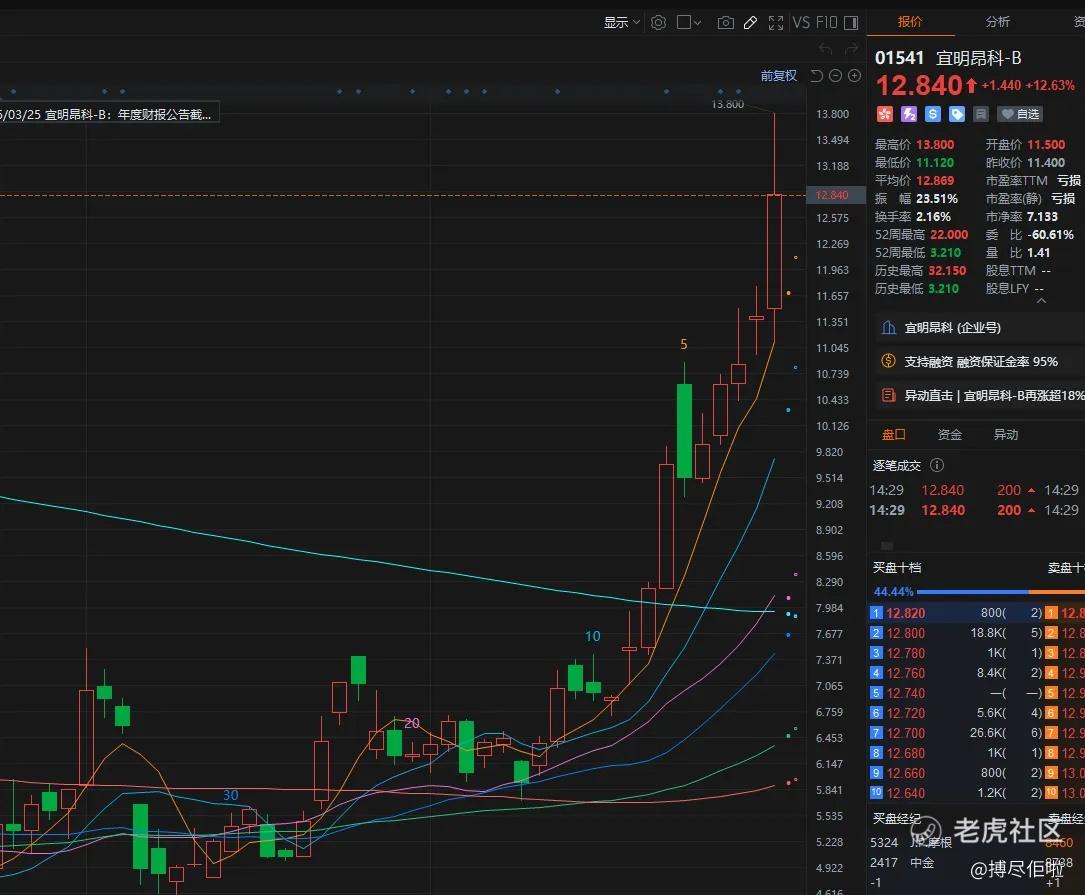Click info icon beside 逐笔成交
1085x895 pixels.
pos(937,465)
